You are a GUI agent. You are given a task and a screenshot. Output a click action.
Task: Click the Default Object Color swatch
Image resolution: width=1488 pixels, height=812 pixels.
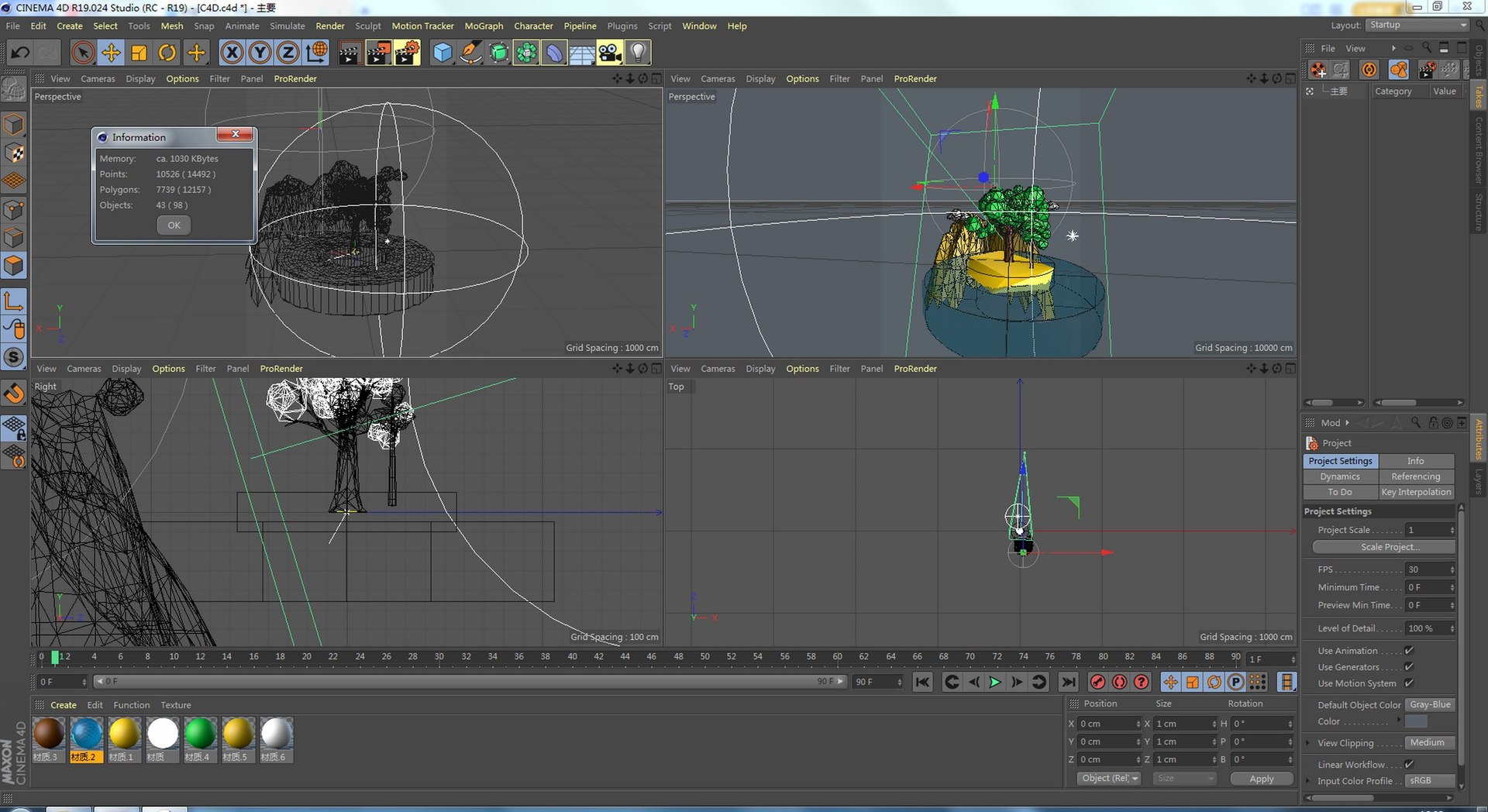click(1416, 721)
